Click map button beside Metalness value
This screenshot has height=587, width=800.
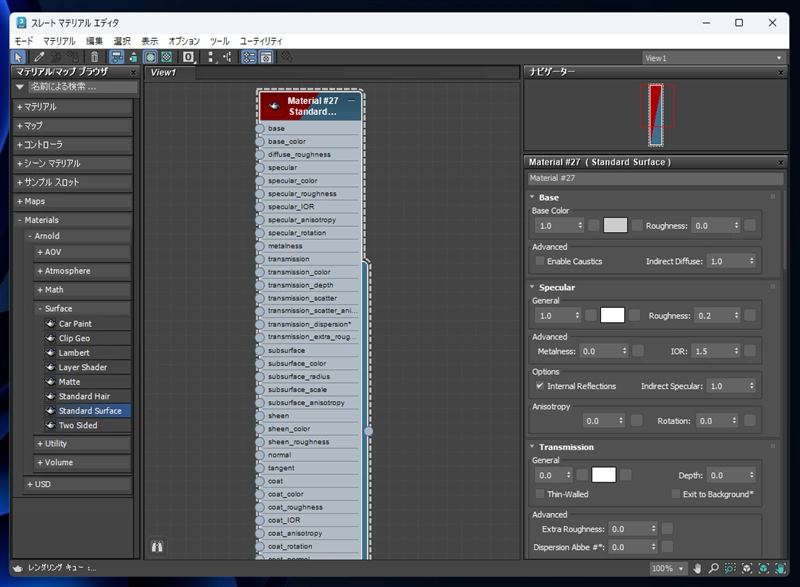(638, 351)
